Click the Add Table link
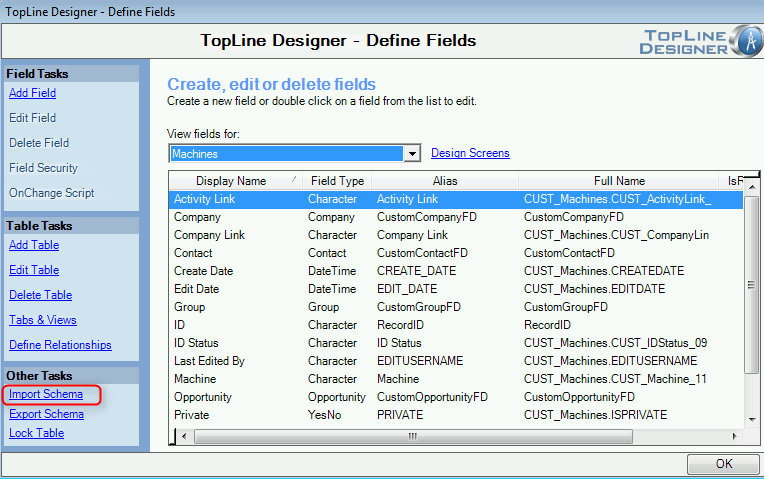The width and height of the screenshot is (764, 479). 34,245
